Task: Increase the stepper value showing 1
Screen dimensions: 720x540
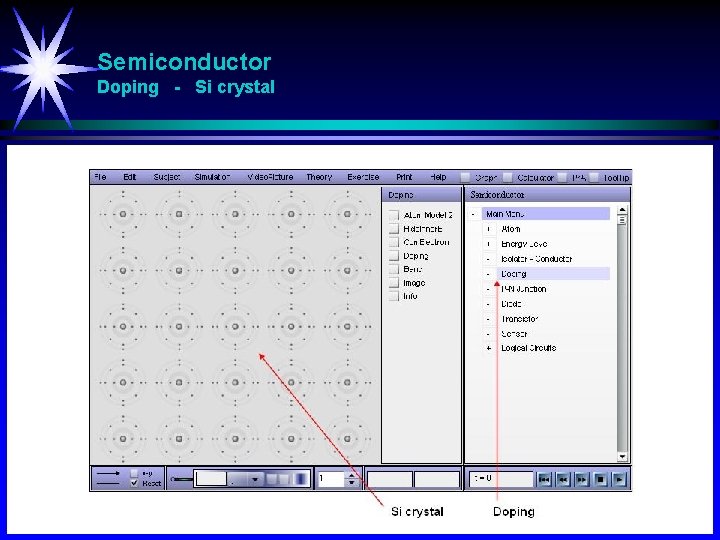Action: pyautogui.click(x=352, y=475)
